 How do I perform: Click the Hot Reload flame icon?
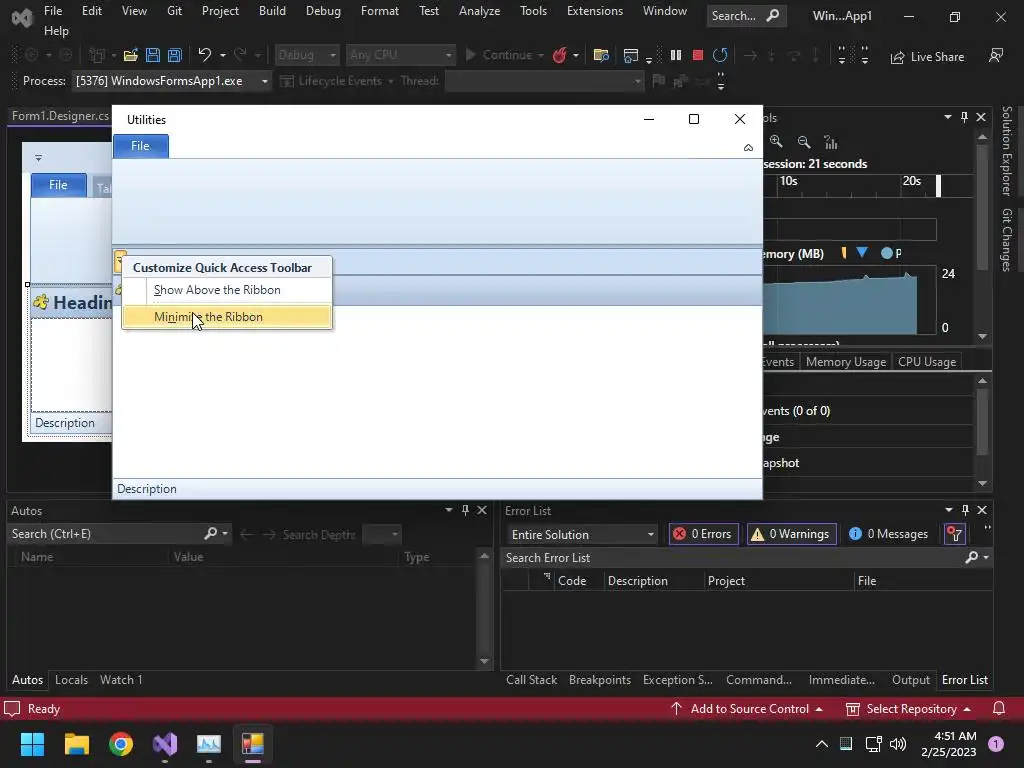559,56
